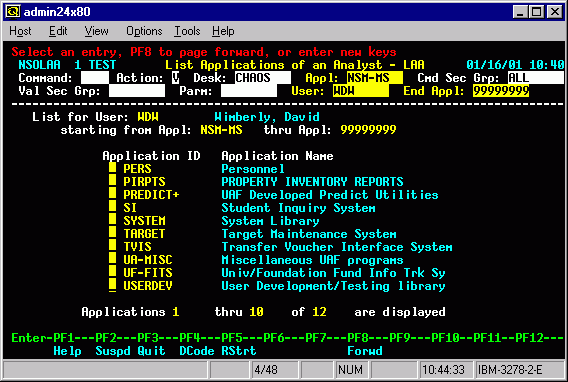Click the PF5 RStrt function key label
Viewport: 568px width, 382px height.
(239, 351)
